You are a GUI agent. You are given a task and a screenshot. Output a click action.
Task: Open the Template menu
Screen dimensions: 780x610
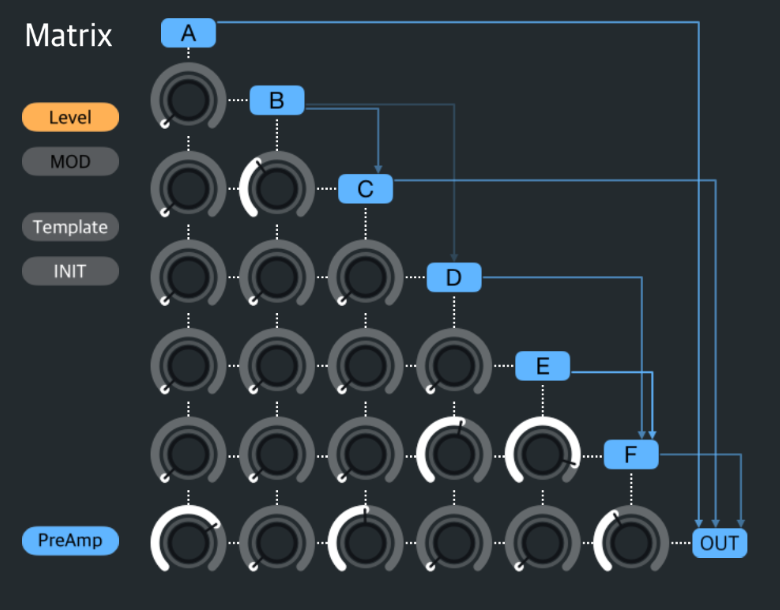[x=70, y=227]
